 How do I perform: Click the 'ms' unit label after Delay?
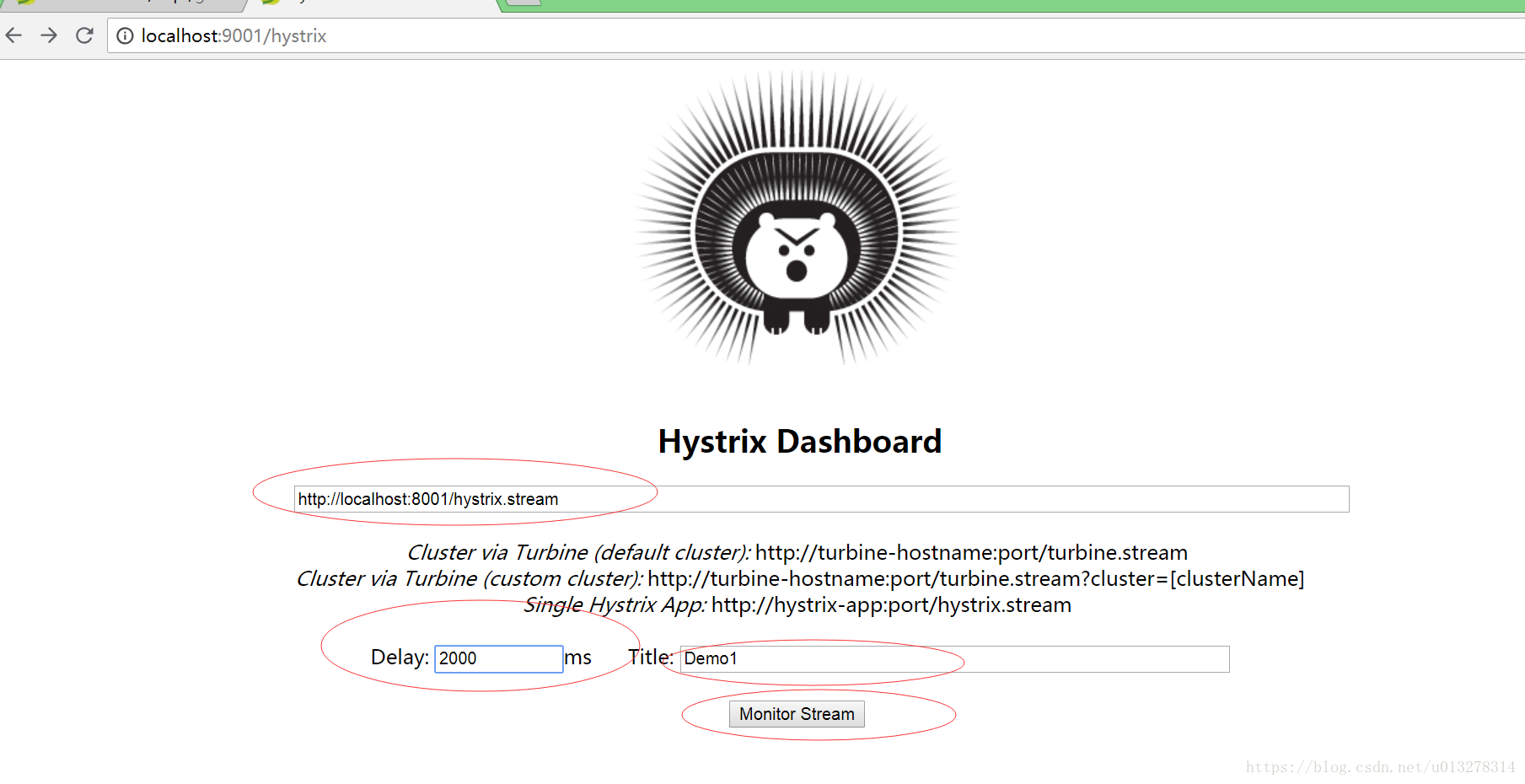click(x=577, y=658)
